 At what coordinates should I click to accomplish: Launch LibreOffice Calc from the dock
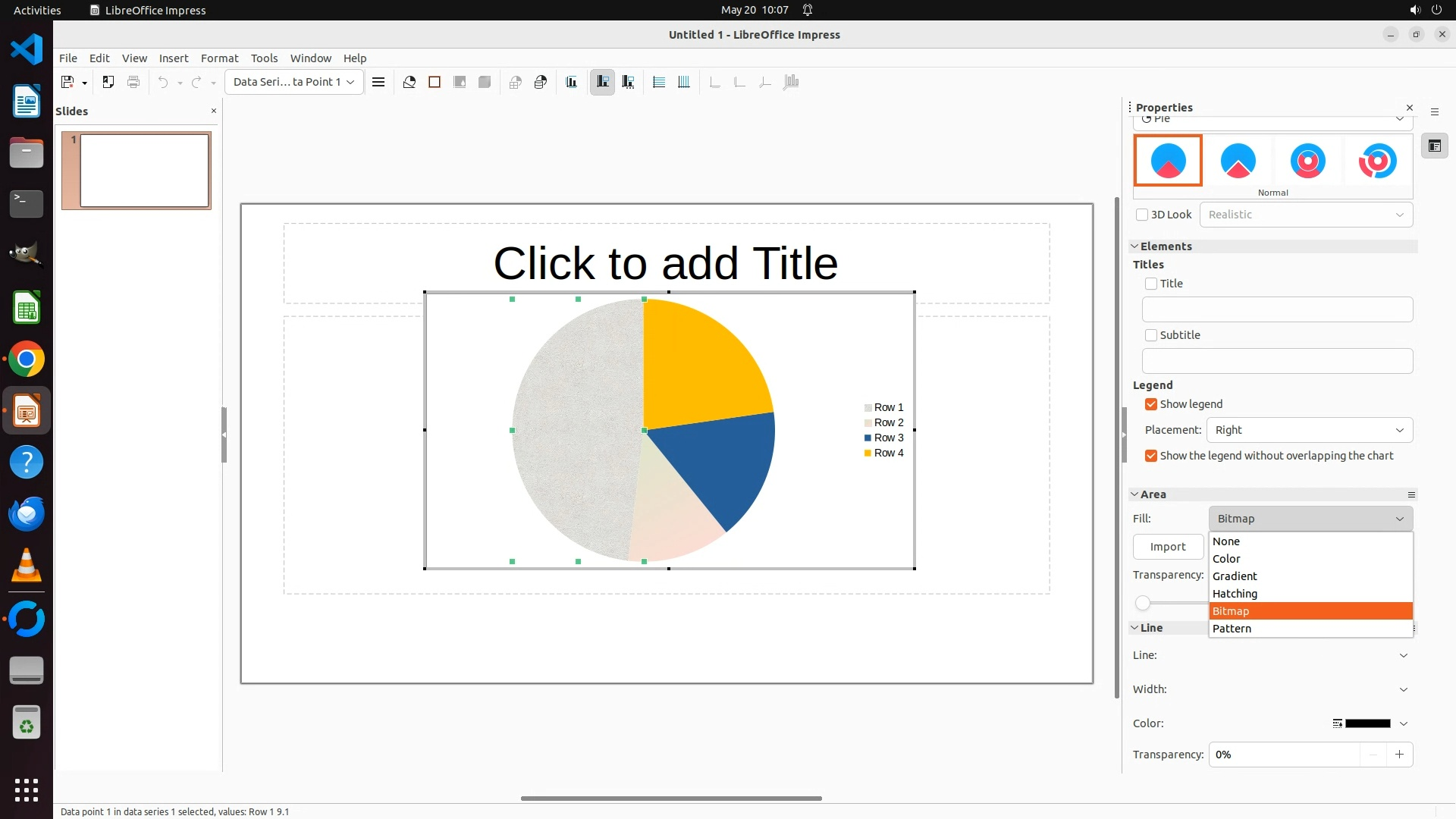coord(27,309)
